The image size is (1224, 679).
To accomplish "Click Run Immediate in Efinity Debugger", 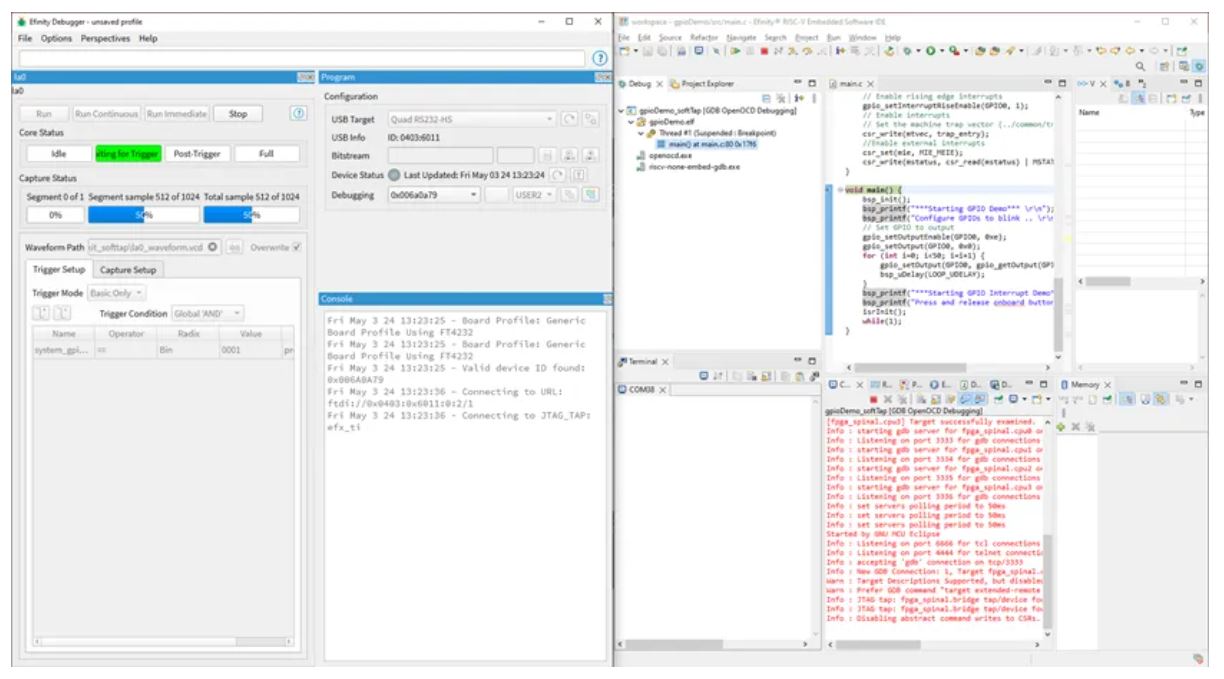I will click(177, 114).
